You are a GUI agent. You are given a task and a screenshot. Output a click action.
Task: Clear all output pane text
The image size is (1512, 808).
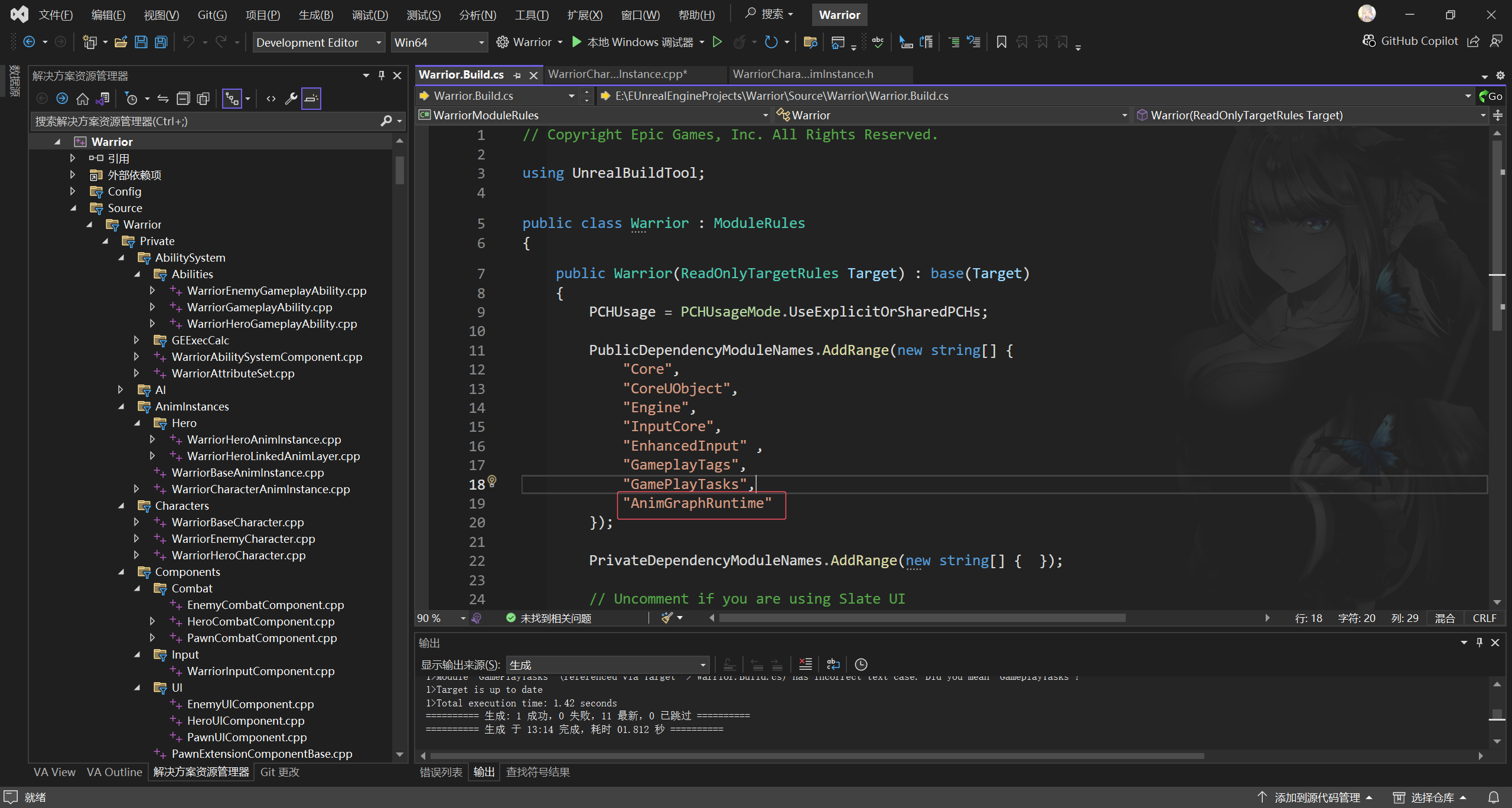tap(805, 664)
